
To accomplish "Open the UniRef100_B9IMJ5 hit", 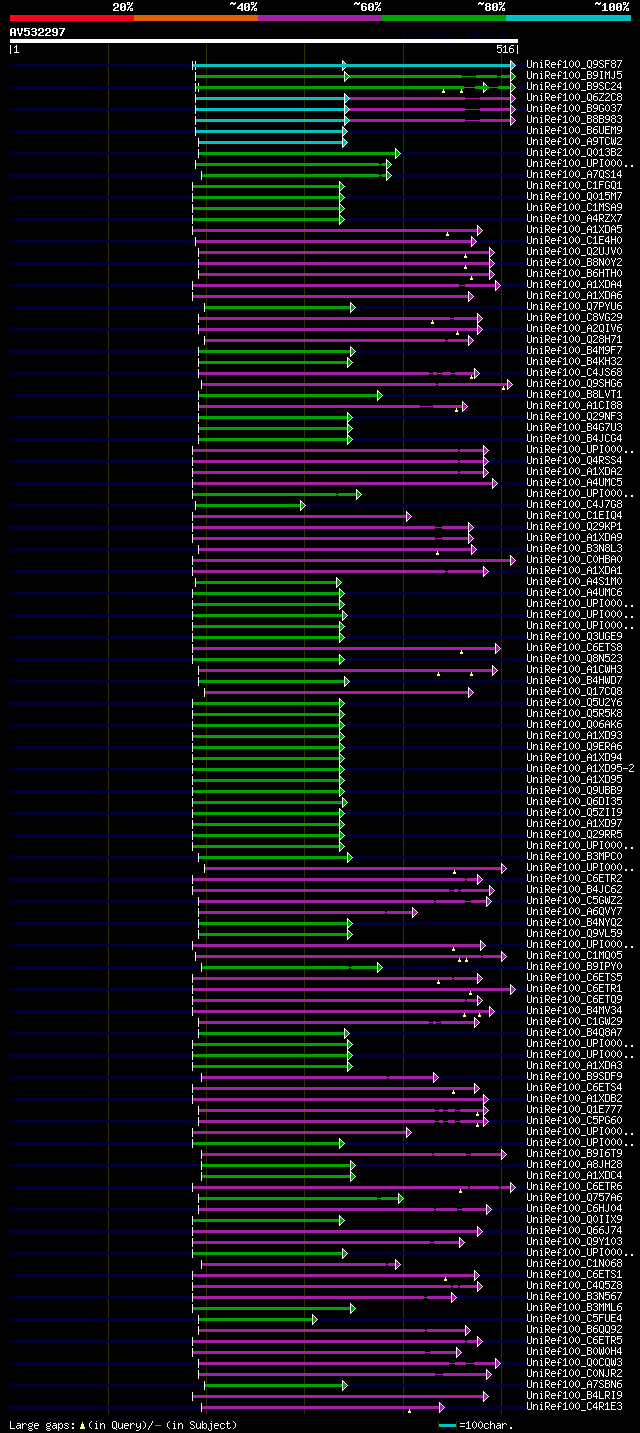I will click(574, 76).
